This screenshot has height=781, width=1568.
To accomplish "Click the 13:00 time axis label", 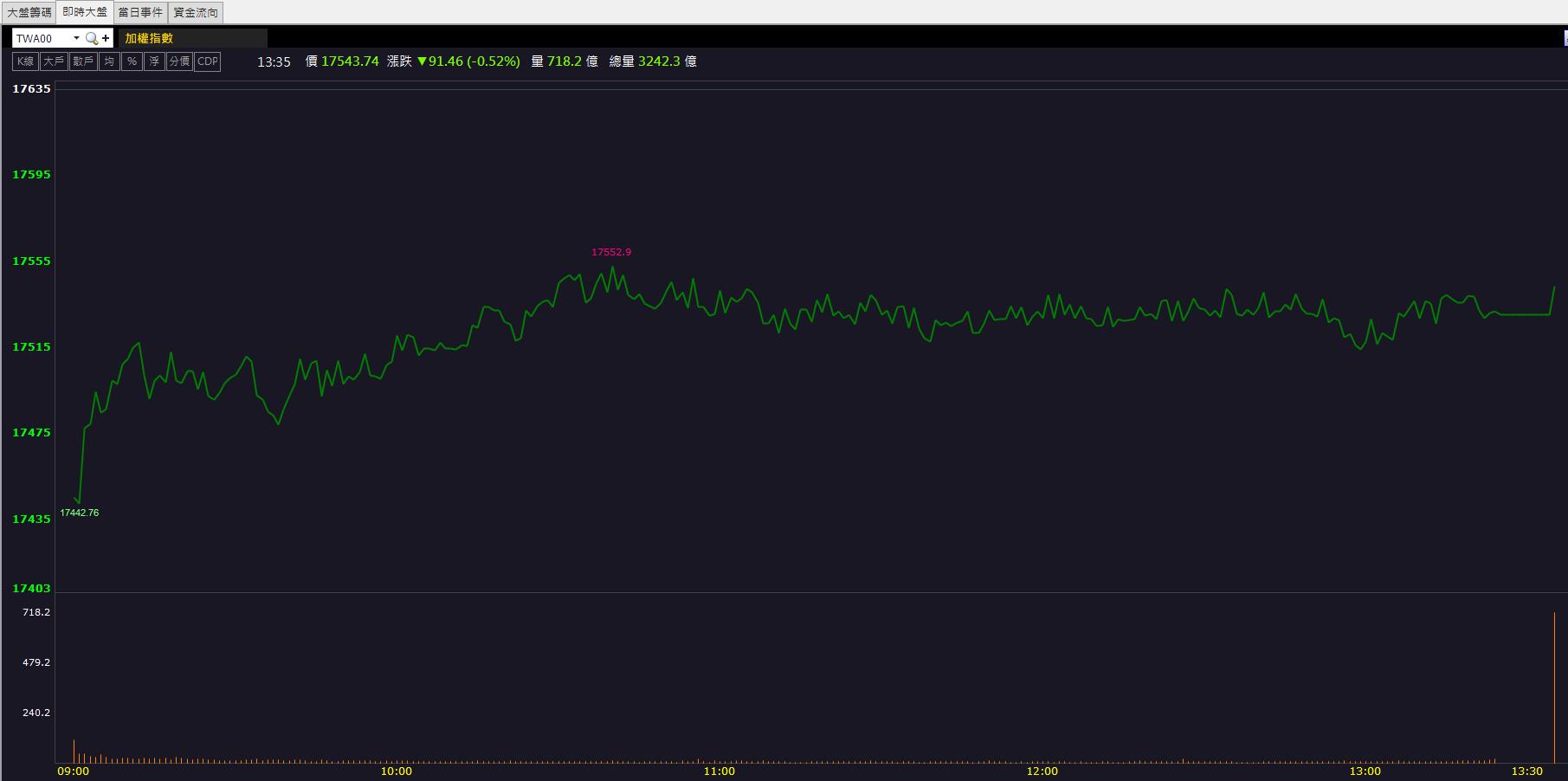I will tap(1365, 771).
